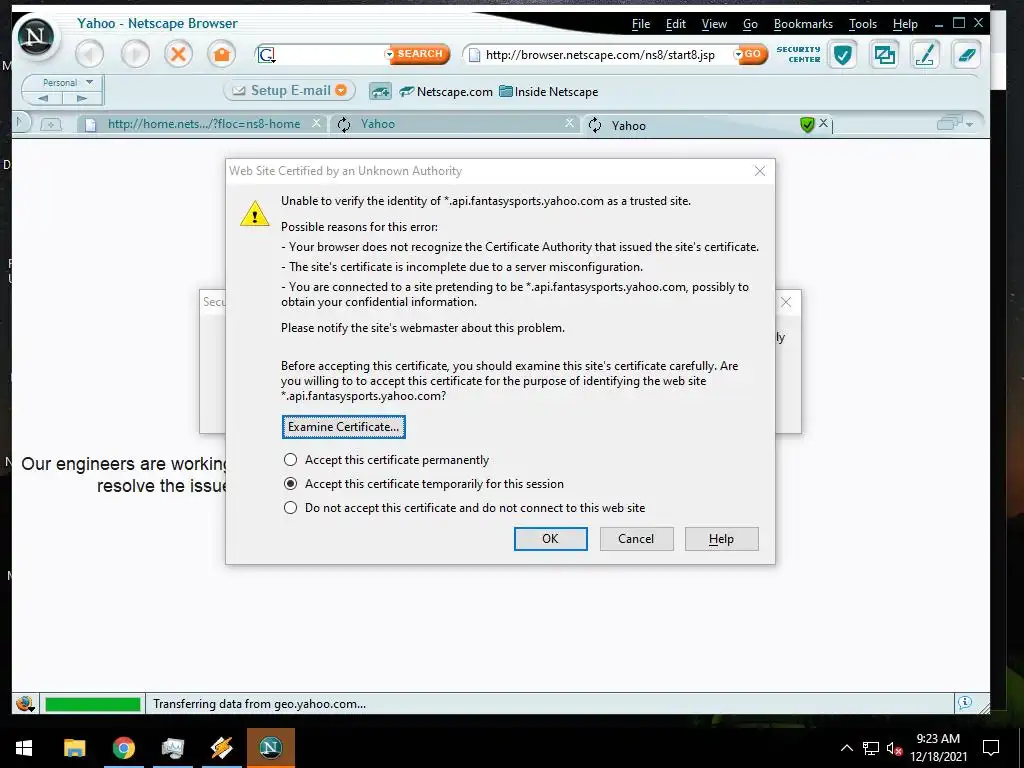
Task: Open the address history dropdown arrow
Action: pos(738,54)
